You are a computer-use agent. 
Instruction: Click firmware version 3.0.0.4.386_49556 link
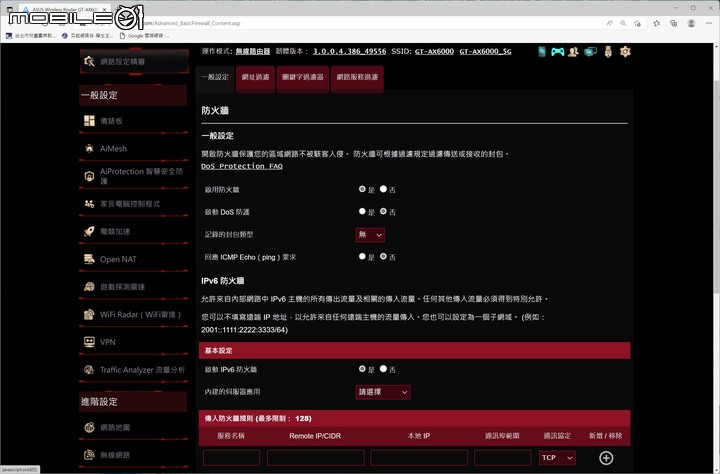click(x=349, y=51)
